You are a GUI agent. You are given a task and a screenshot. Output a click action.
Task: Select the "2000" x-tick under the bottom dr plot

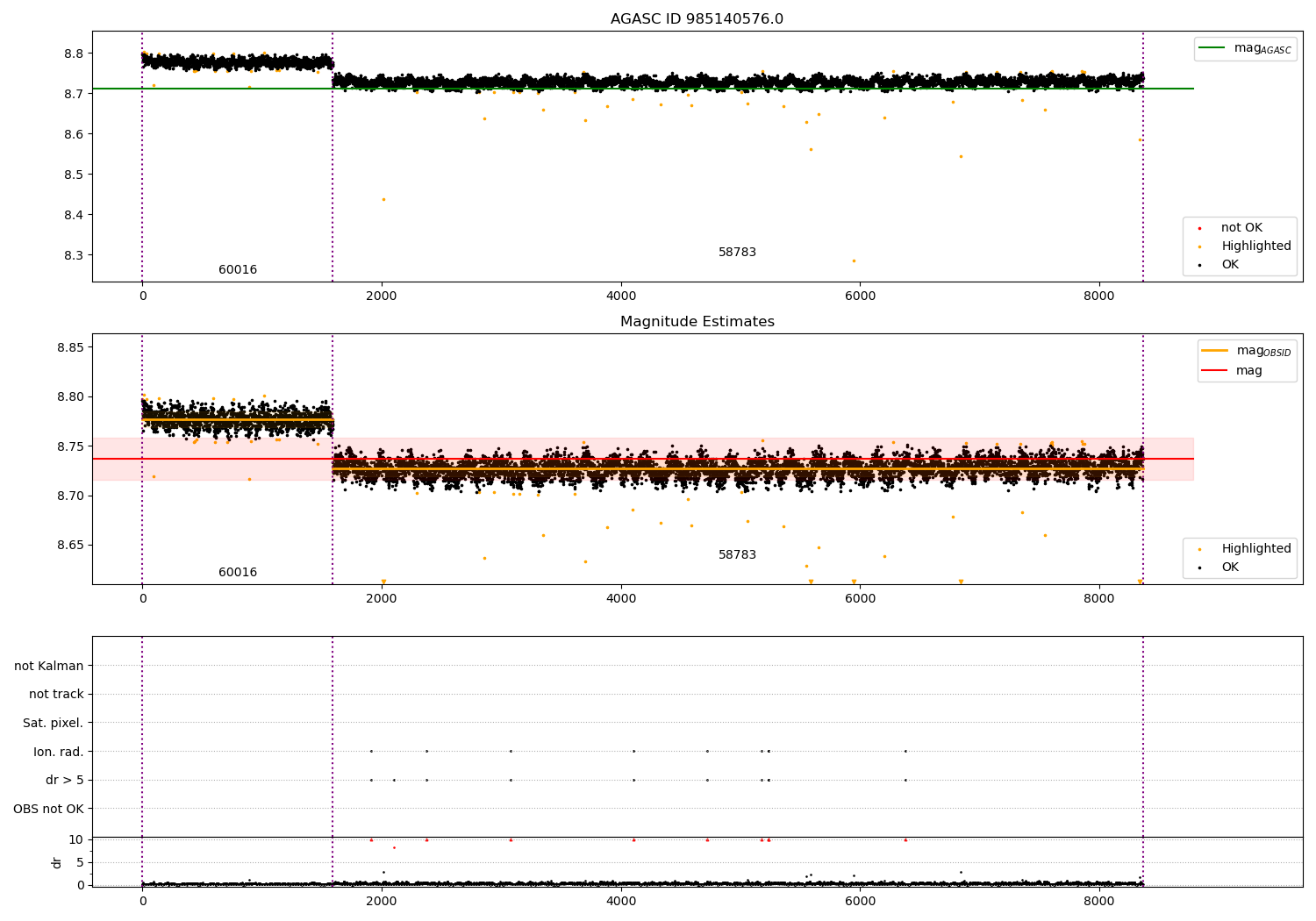coord(382,902)
